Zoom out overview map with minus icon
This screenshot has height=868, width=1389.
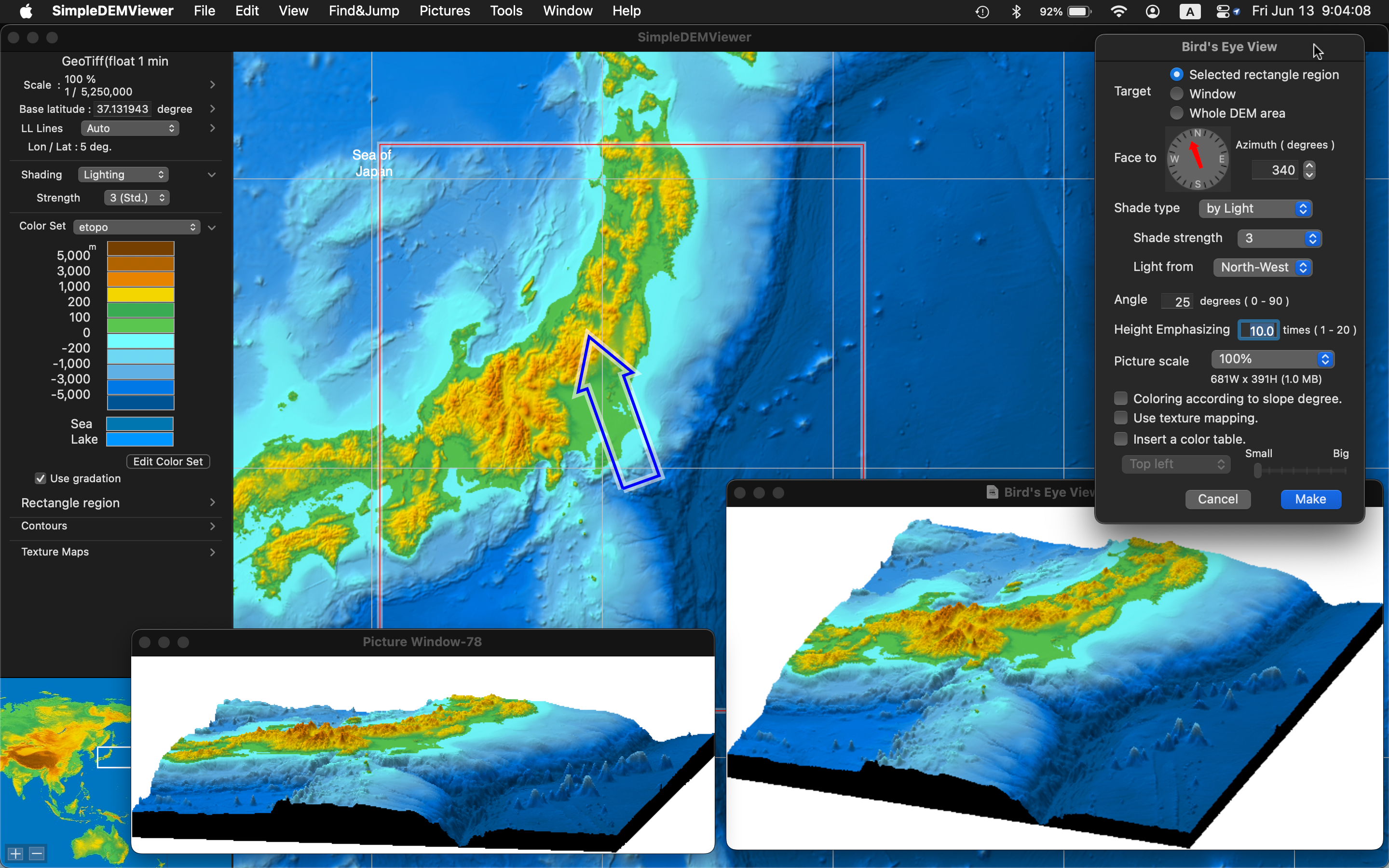(37, 854)
